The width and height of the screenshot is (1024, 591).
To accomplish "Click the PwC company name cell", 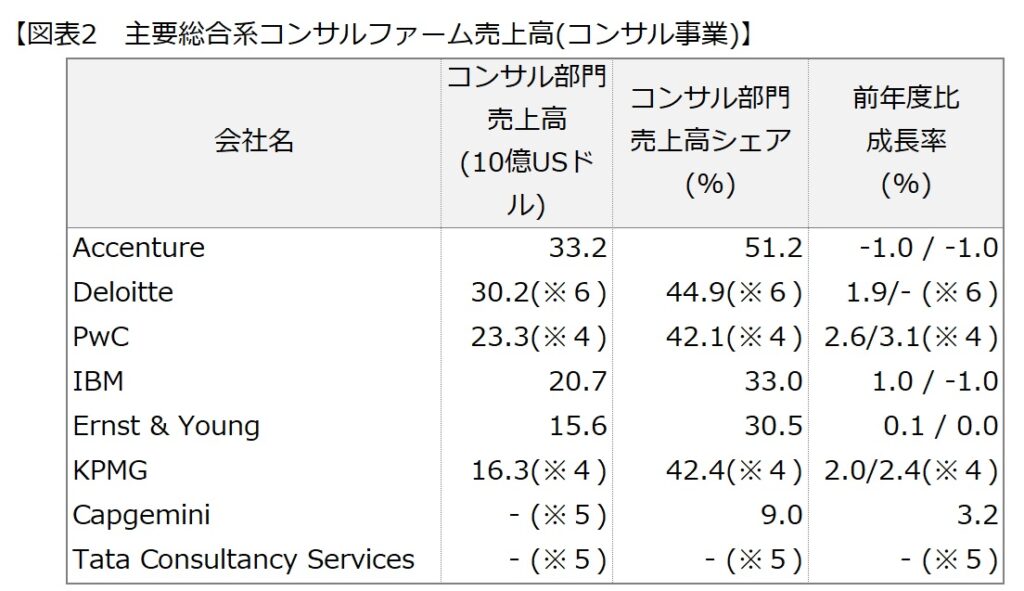I will click(101, 337).
